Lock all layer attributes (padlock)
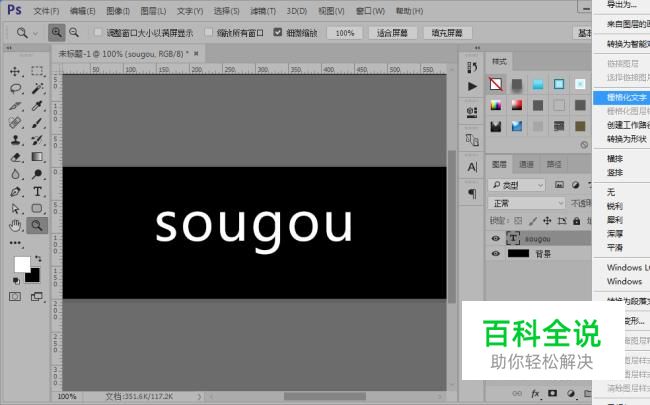Viewport: 650px width, 405px height. [577, 221]
